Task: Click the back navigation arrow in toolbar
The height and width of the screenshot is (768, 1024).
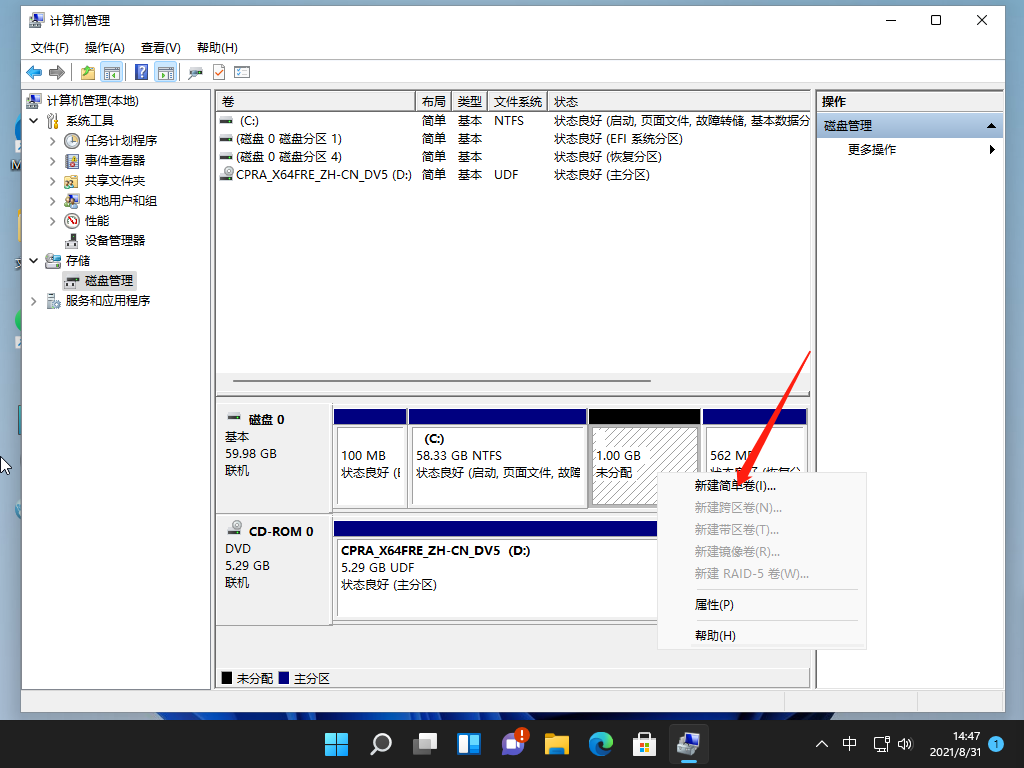Action: tap(33, 72)
